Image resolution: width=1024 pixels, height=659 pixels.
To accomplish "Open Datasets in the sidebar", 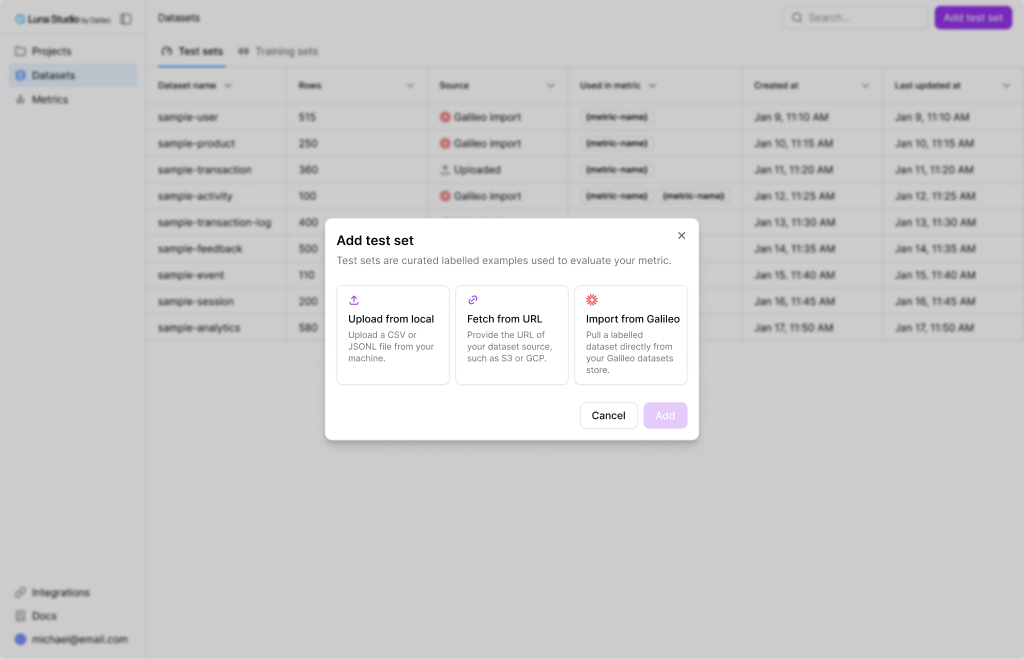I will click(x=73, y=75).
